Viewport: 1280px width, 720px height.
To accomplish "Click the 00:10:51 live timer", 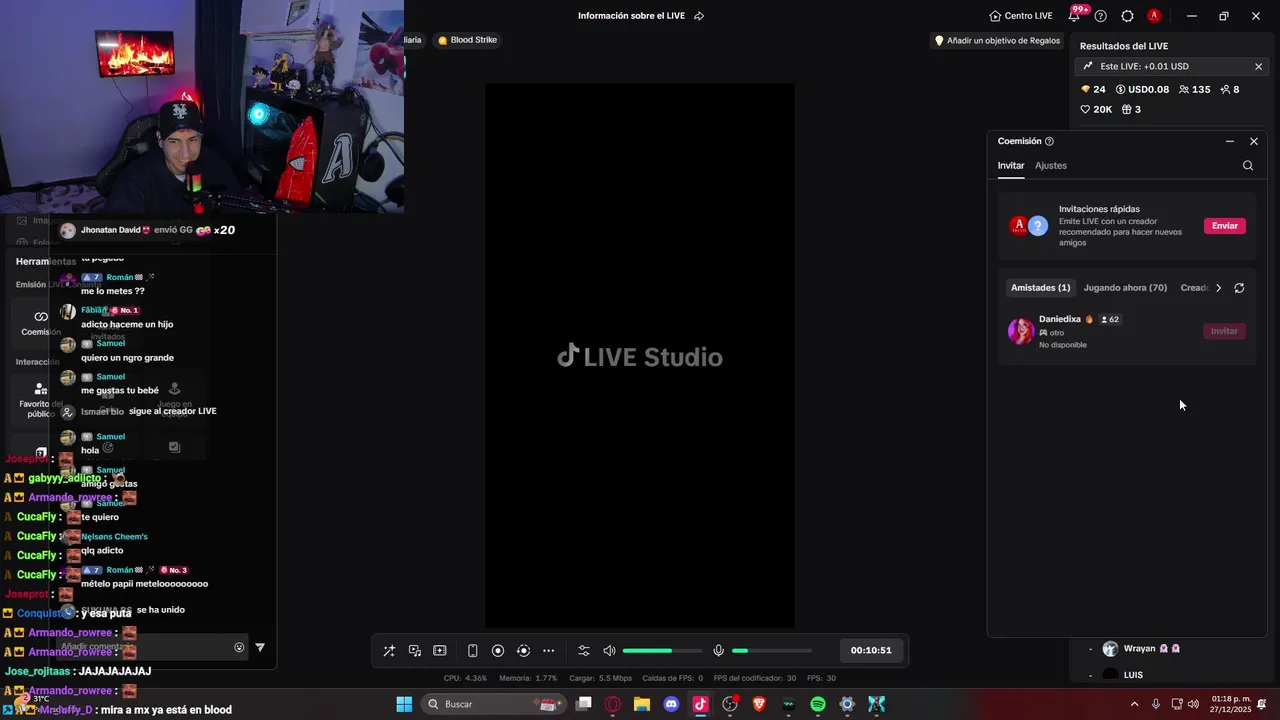I will pos(871,650).
